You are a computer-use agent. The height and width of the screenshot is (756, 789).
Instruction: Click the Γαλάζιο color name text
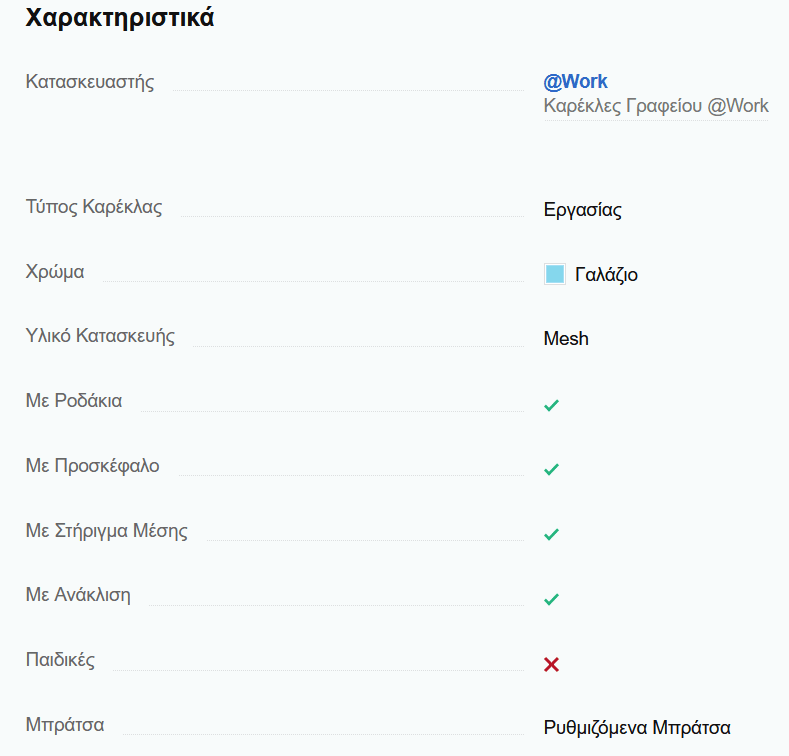tap(606, 275)
